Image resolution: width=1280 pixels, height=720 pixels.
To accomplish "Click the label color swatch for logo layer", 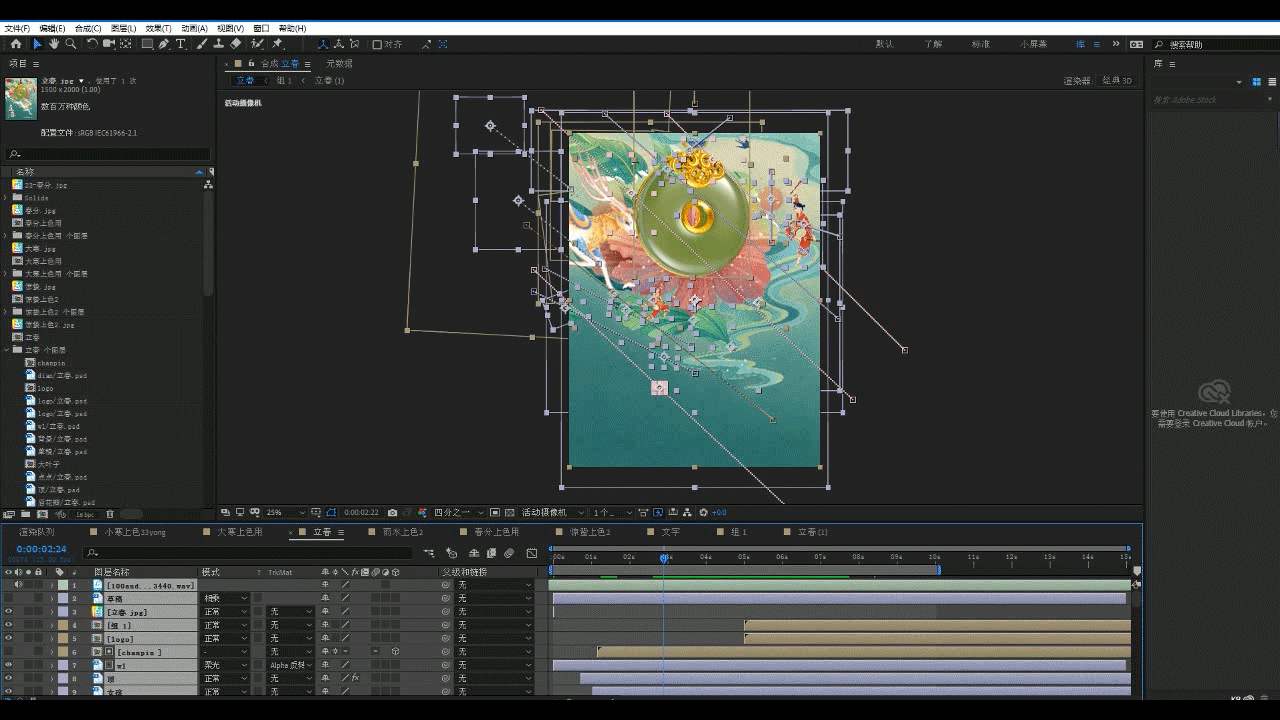I will pyautogui.click(x=63, y=638).
